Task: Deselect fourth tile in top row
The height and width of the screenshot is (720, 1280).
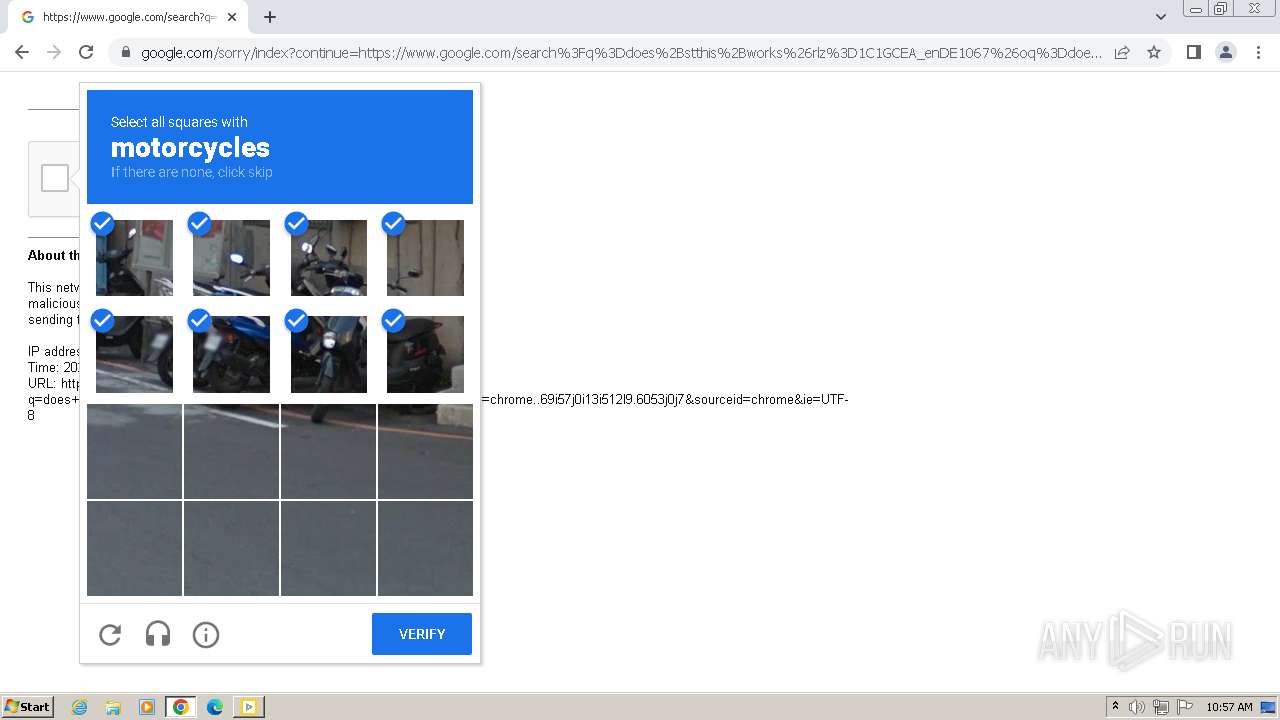Action: pyautogui.click(x=425, y=257)
